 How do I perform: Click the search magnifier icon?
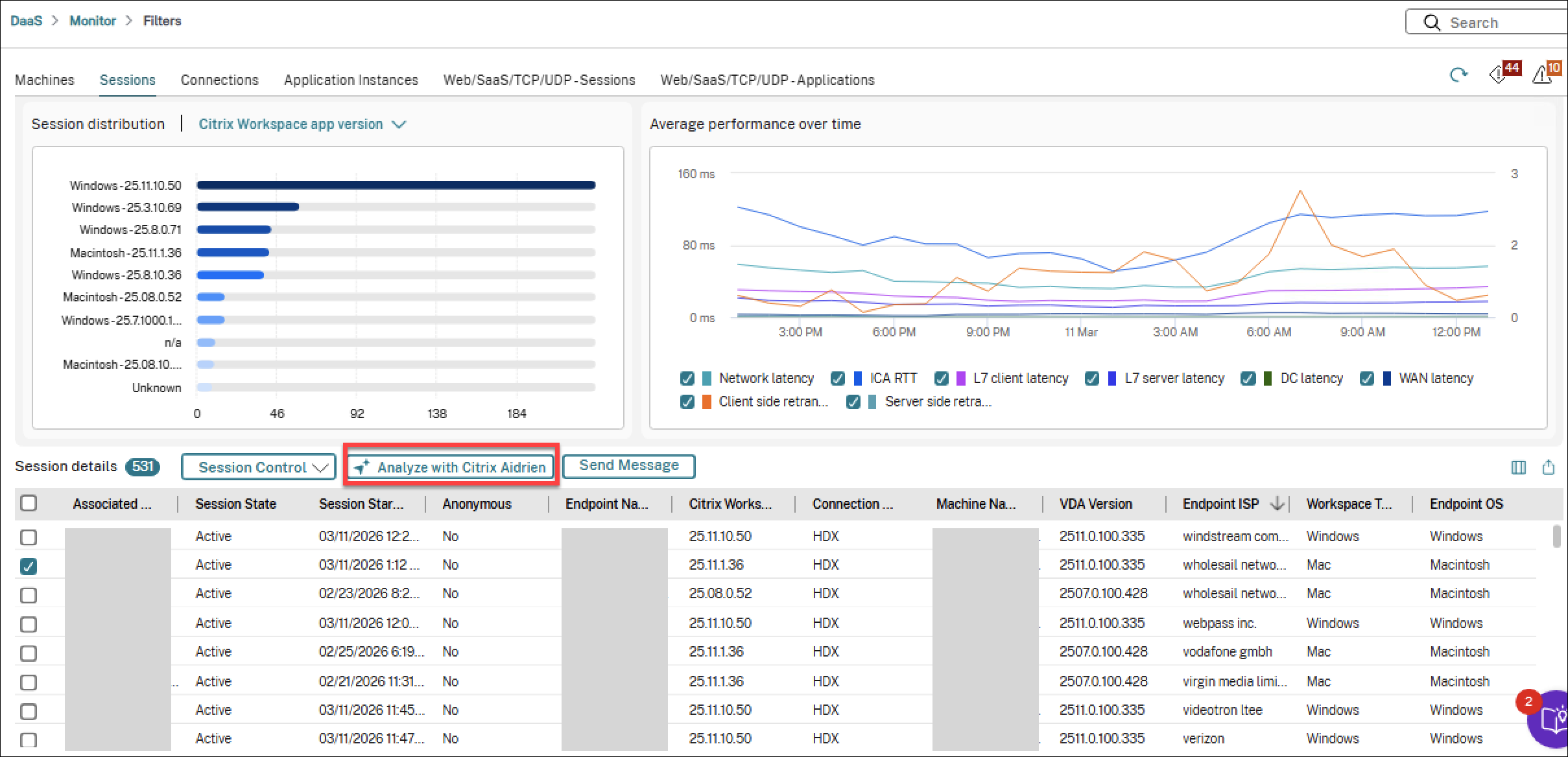(1432, 23)
